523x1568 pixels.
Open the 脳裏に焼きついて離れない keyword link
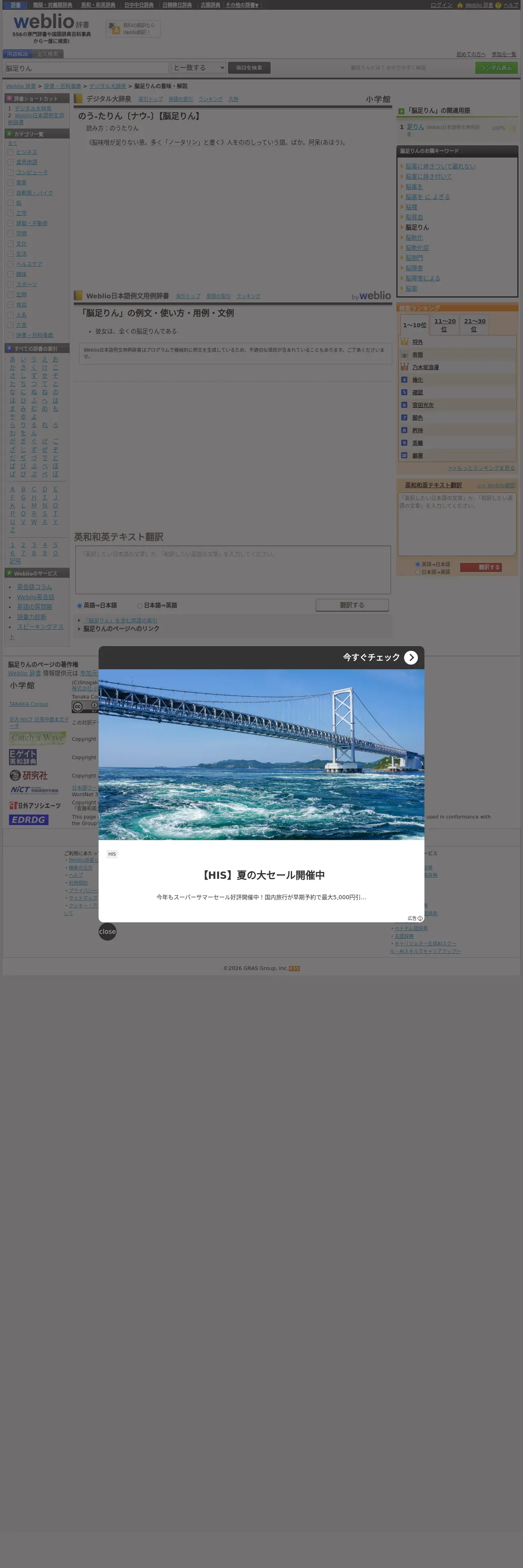coord(441,166)
